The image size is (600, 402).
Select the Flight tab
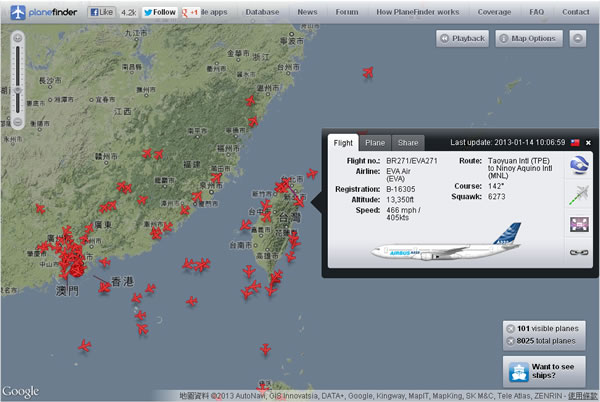[343, 143]
